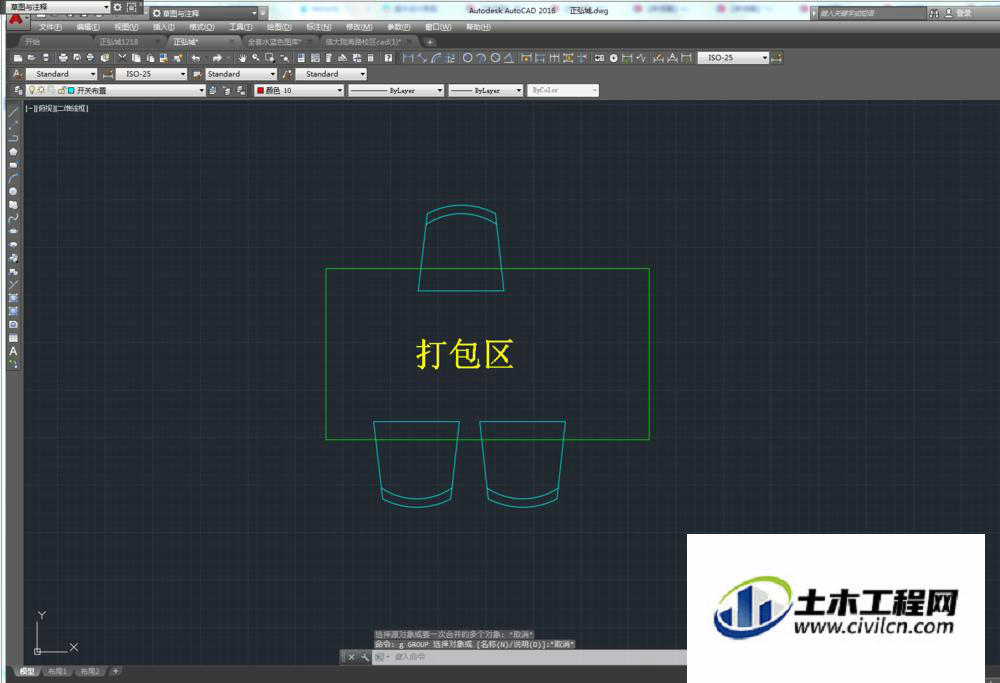The width and height of the screenshot is (1000, 683).
Task: Open the Help question mark icon
Action: 388,58
